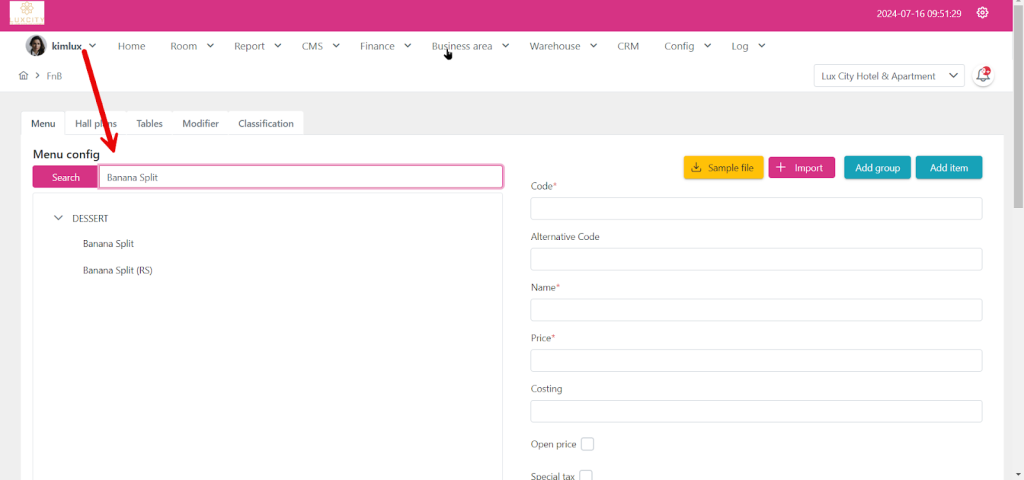Click the Import button
Viewport: 1024px width, 480px height.
pyautogui.click(x=801, y=168)
